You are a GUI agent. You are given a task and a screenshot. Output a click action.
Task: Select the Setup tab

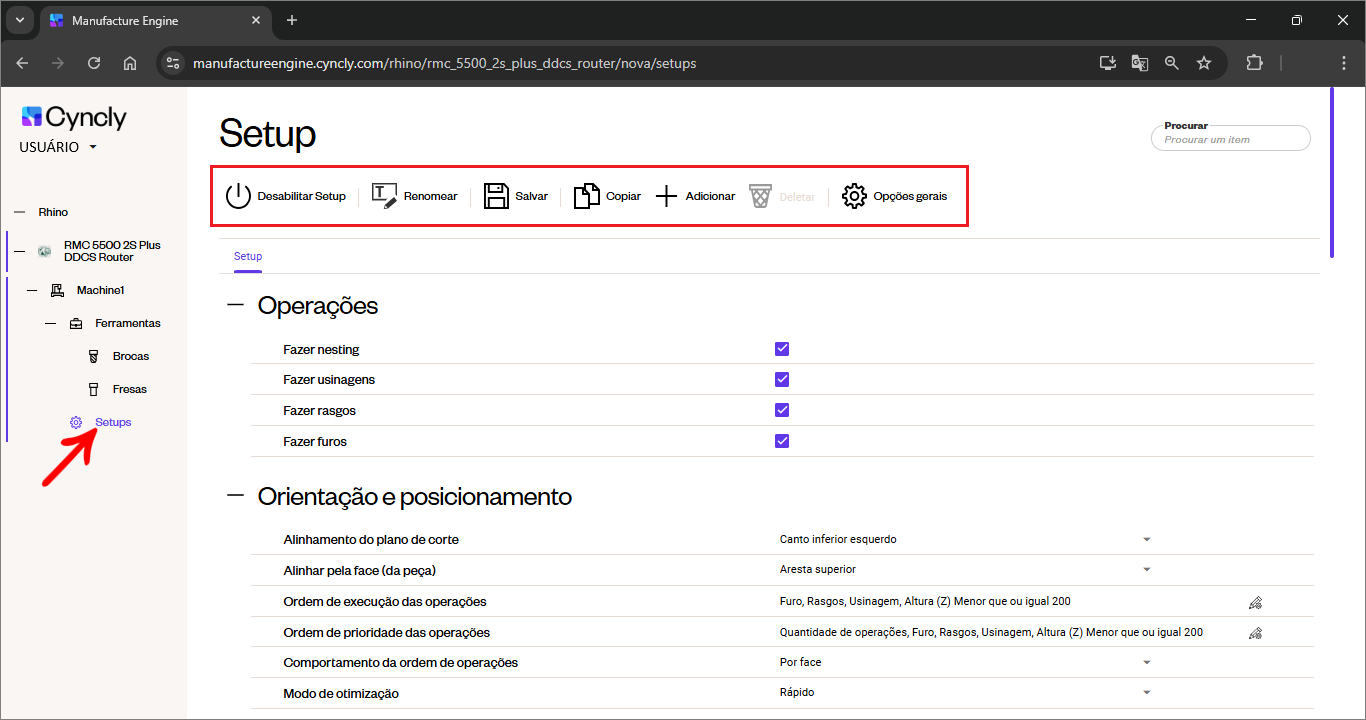coord(248,257)
